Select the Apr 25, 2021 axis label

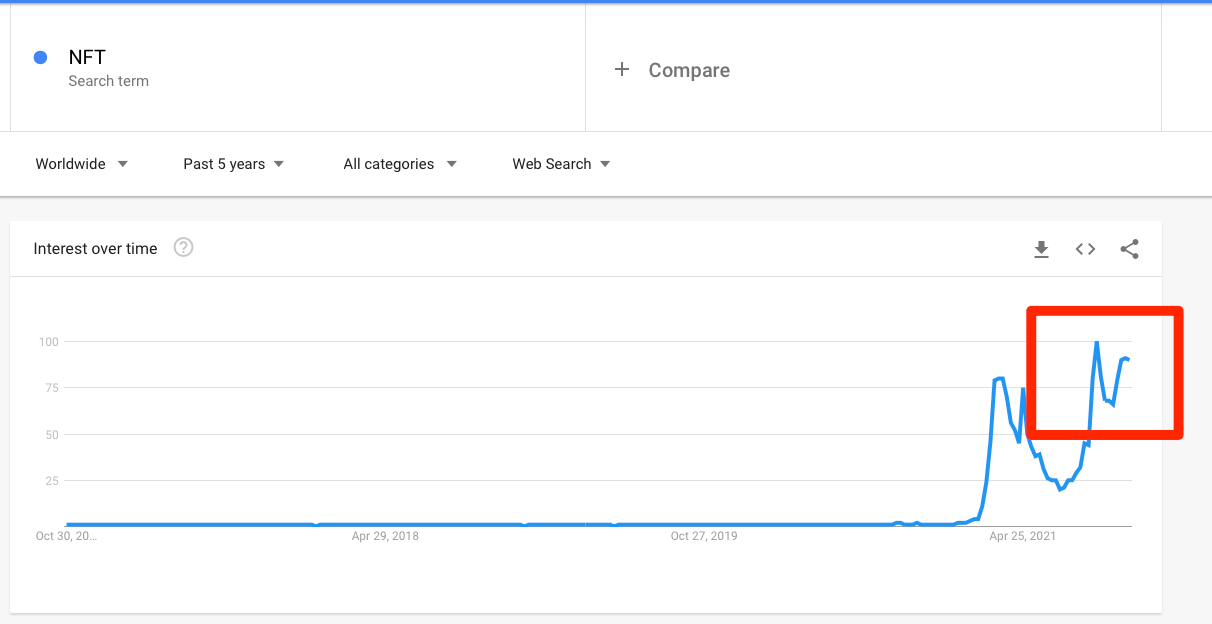point(1022,536)
